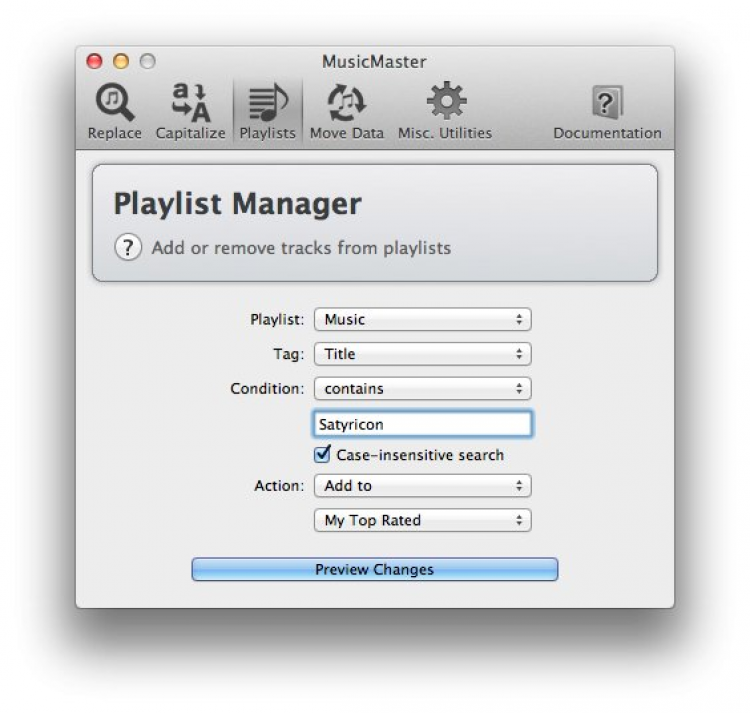Viewport: 750px width, 713px height.
Task: Open the Documentation help icon
Action: pyautogui.click(x=607, y=111)
